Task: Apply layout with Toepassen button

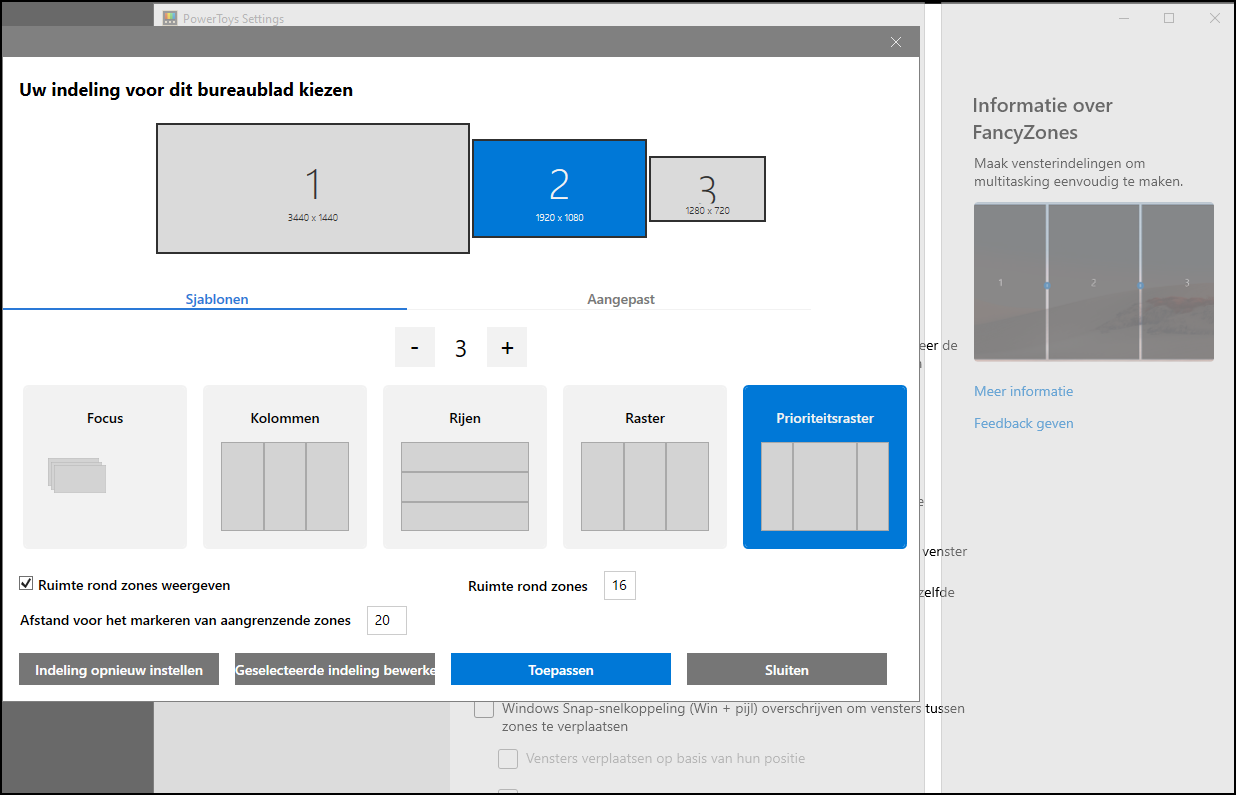Action: [x=561, y=669]
